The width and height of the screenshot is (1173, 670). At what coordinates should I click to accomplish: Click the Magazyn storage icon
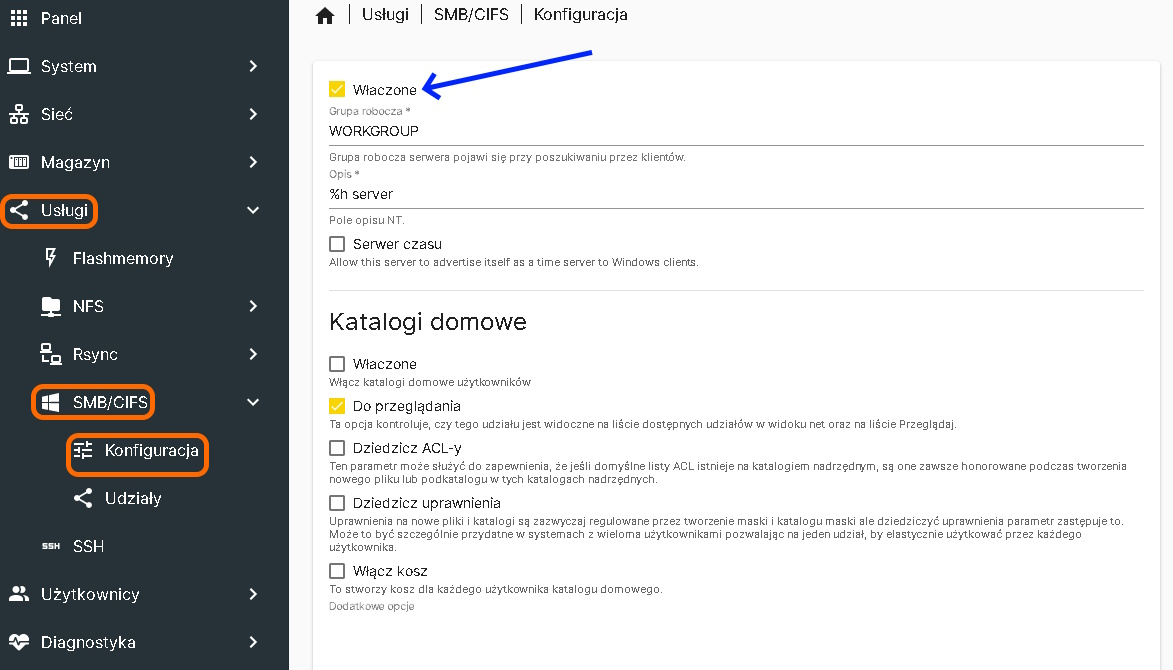(19, 162)
